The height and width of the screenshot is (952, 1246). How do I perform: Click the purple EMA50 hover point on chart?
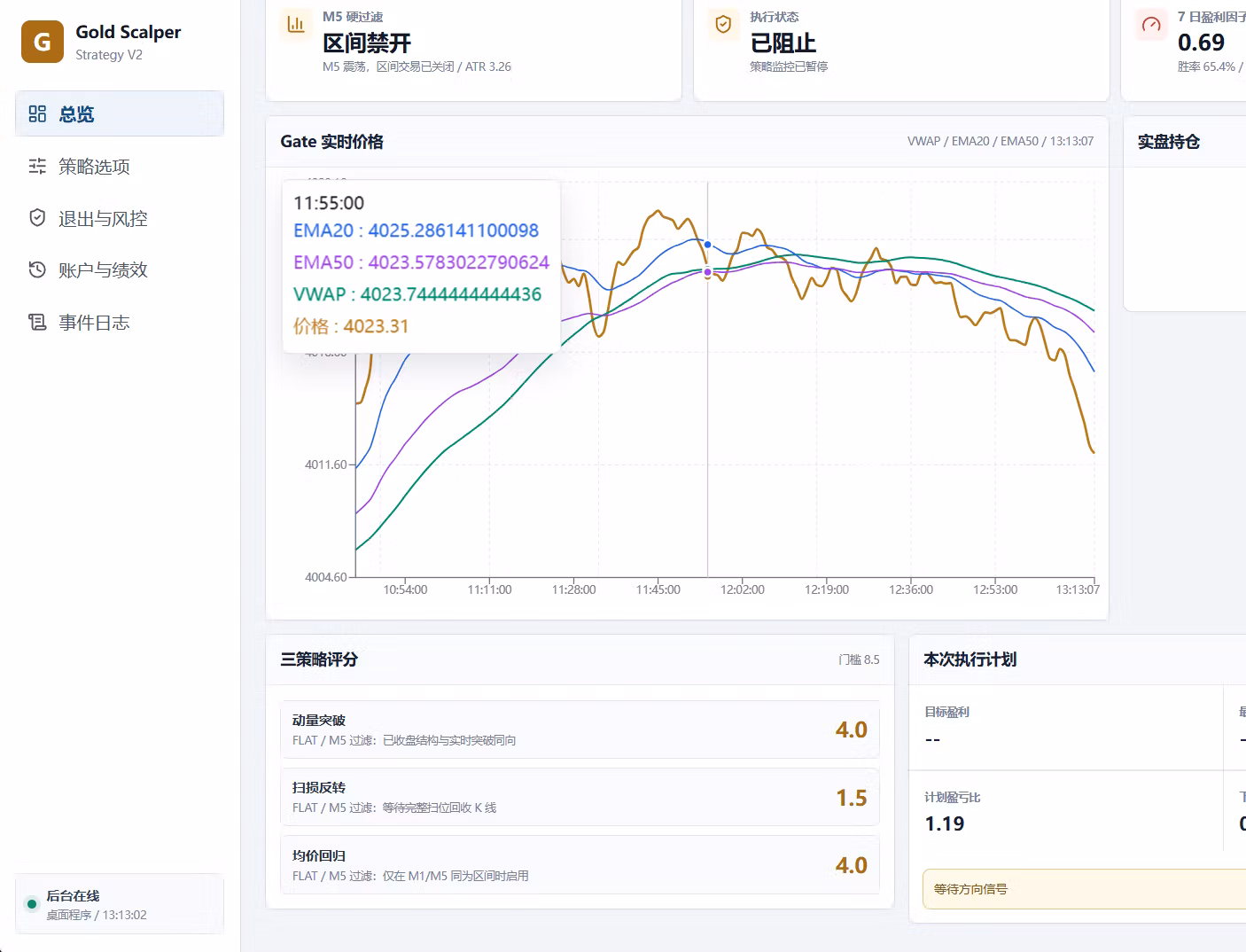707,271
